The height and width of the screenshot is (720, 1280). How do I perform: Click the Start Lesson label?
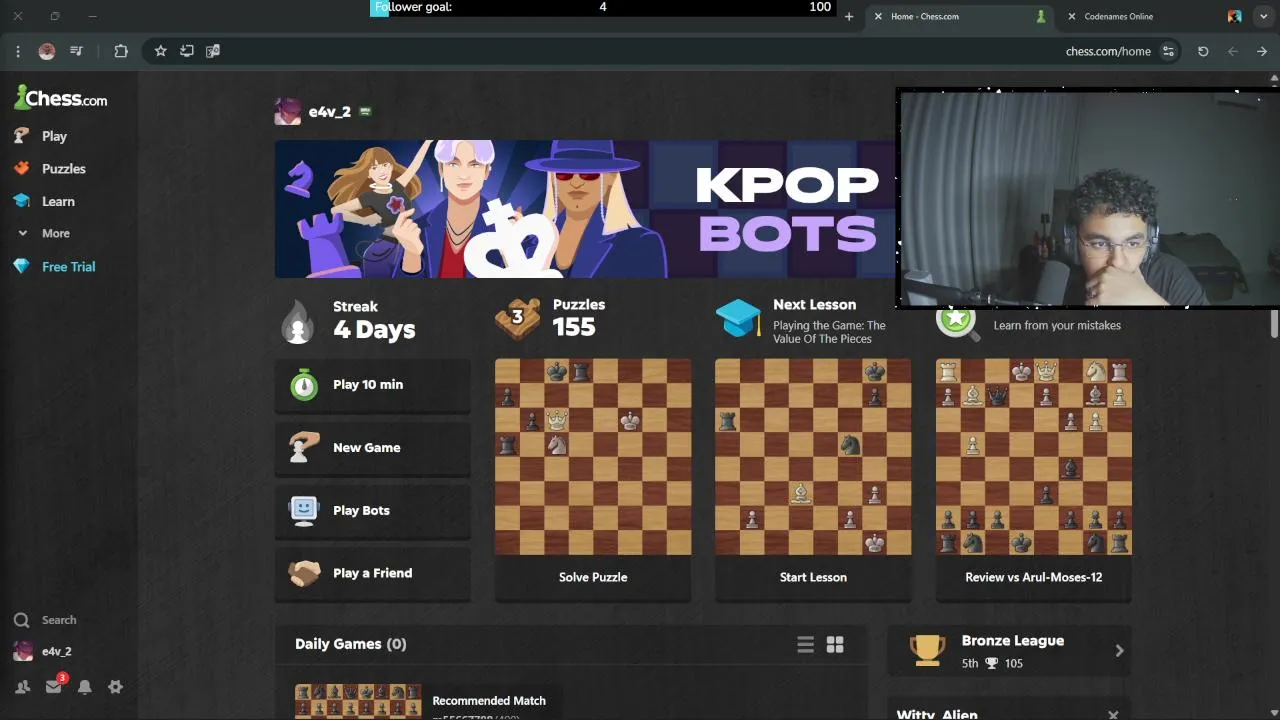[813, 577]
